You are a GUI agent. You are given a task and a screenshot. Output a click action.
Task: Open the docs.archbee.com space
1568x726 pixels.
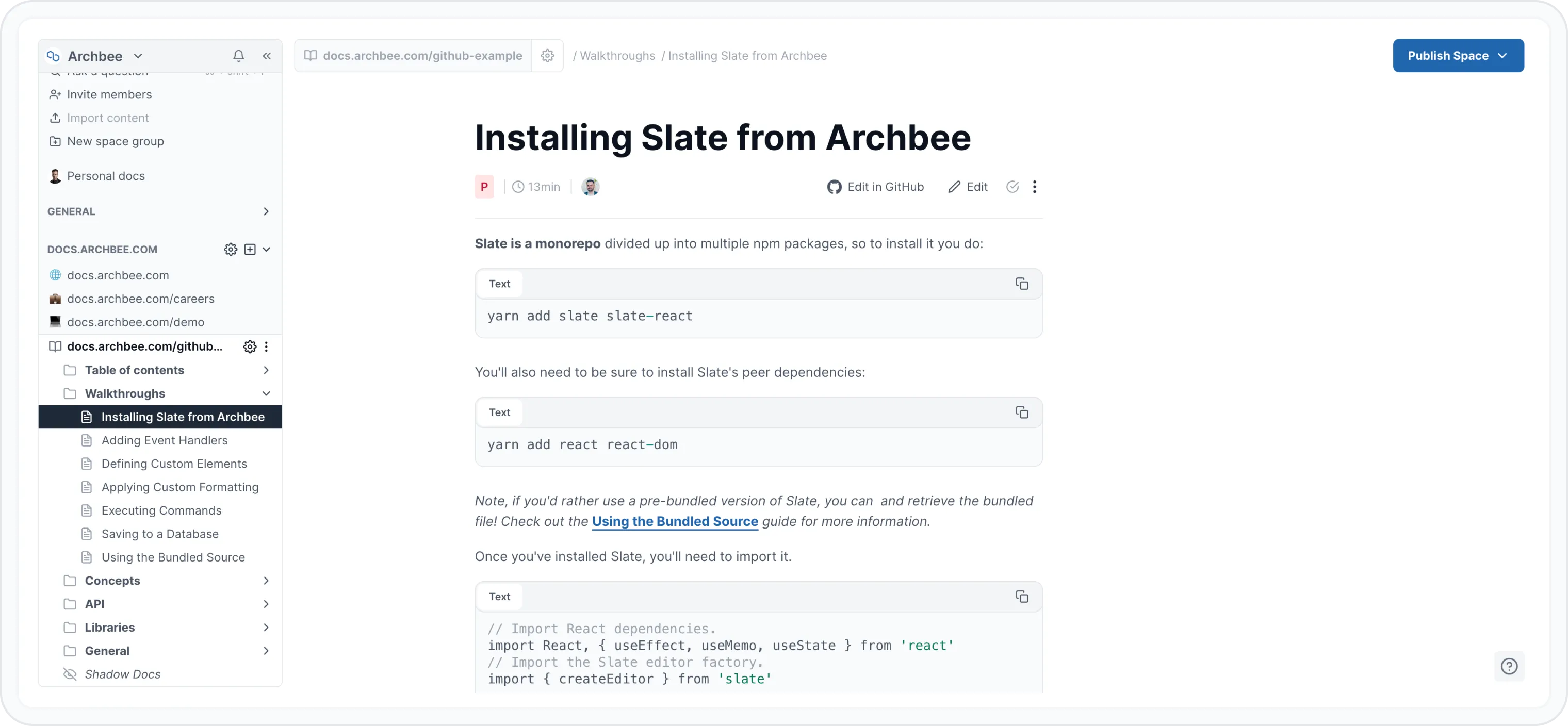tap(118, 275)
